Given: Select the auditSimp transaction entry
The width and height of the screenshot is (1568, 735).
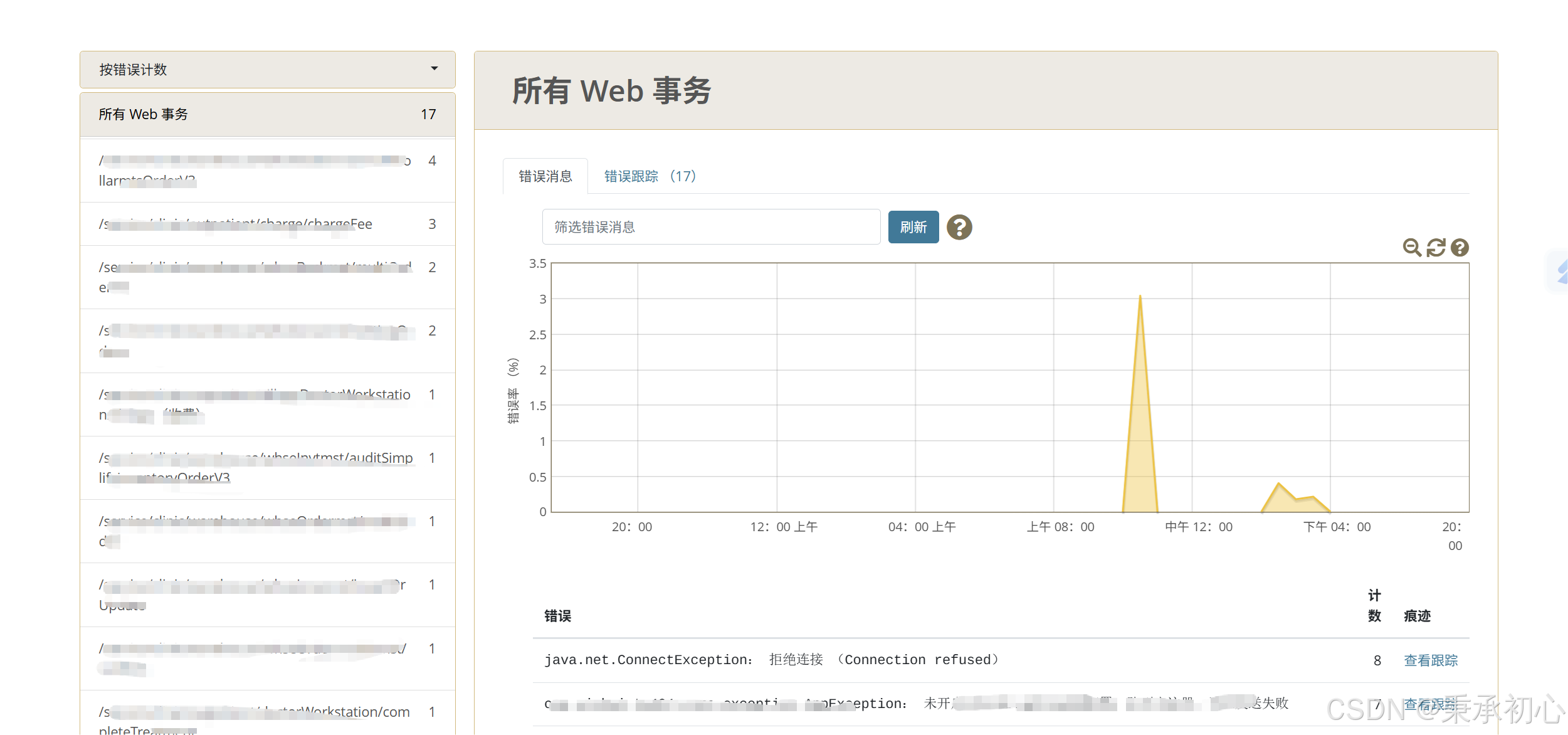Looking at the screenshot, I should click(x=267, y=467).
